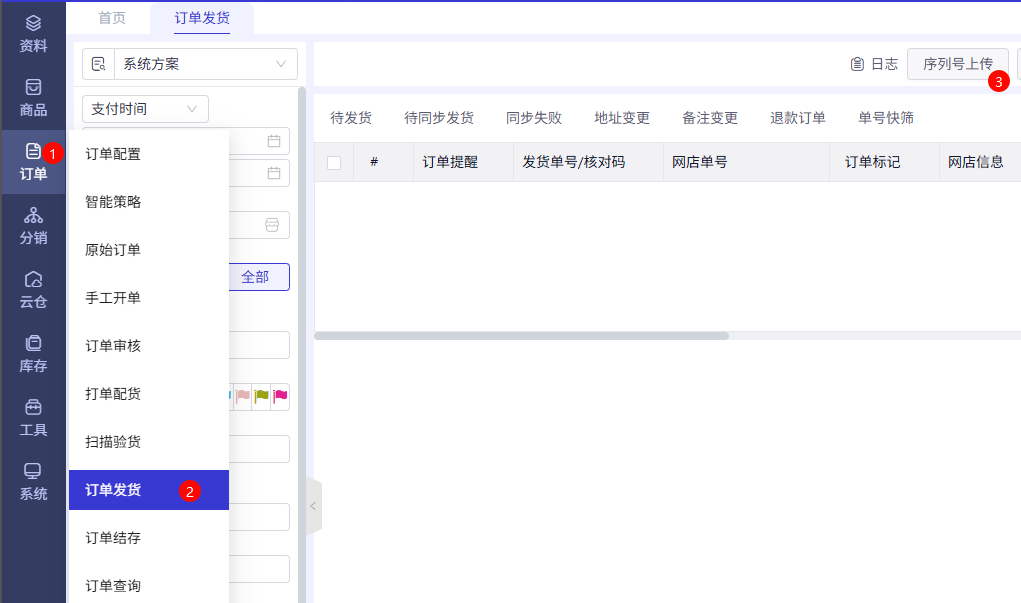Choose 扫描验货 from the order menu
The image size is (1021, 603).
(x=149, y=442)
